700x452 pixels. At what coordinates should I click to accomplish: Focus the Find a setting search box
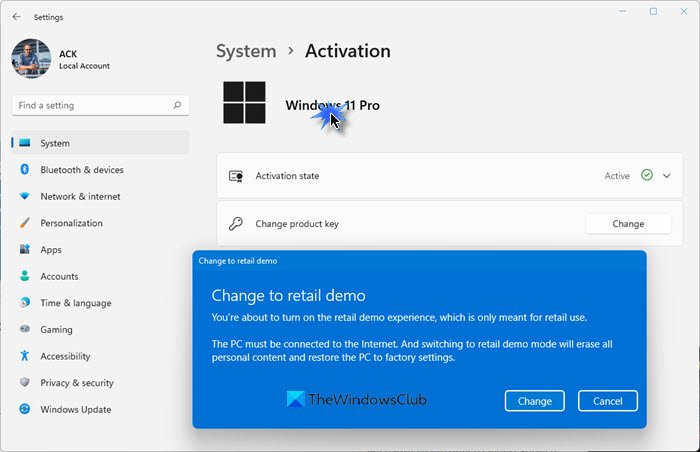[100, 105]
